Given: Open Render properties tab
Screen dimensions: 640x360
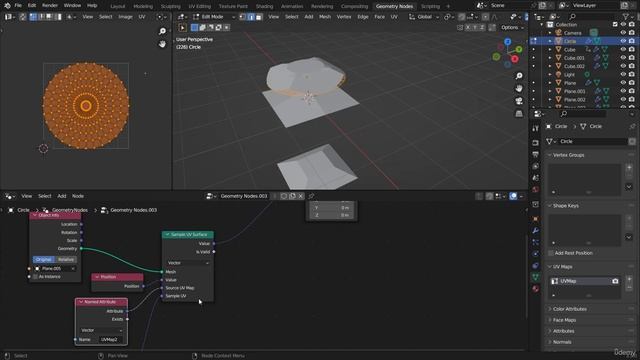Looking at the screenshot, I should tap(536, 143).
